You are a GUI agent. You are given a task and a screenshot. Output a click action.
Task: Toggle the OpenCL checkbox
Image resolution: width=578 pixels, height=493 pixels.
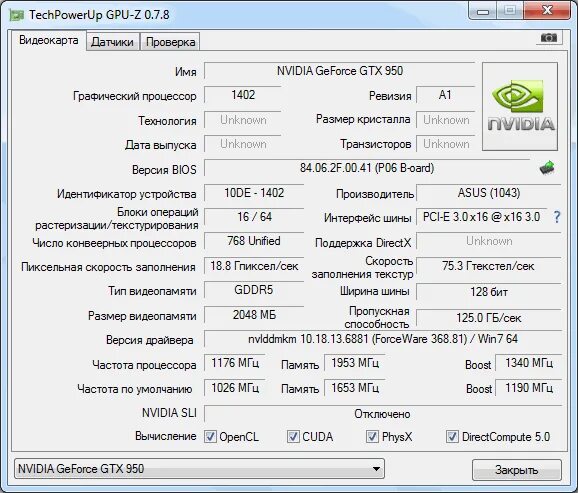point(210,437)
